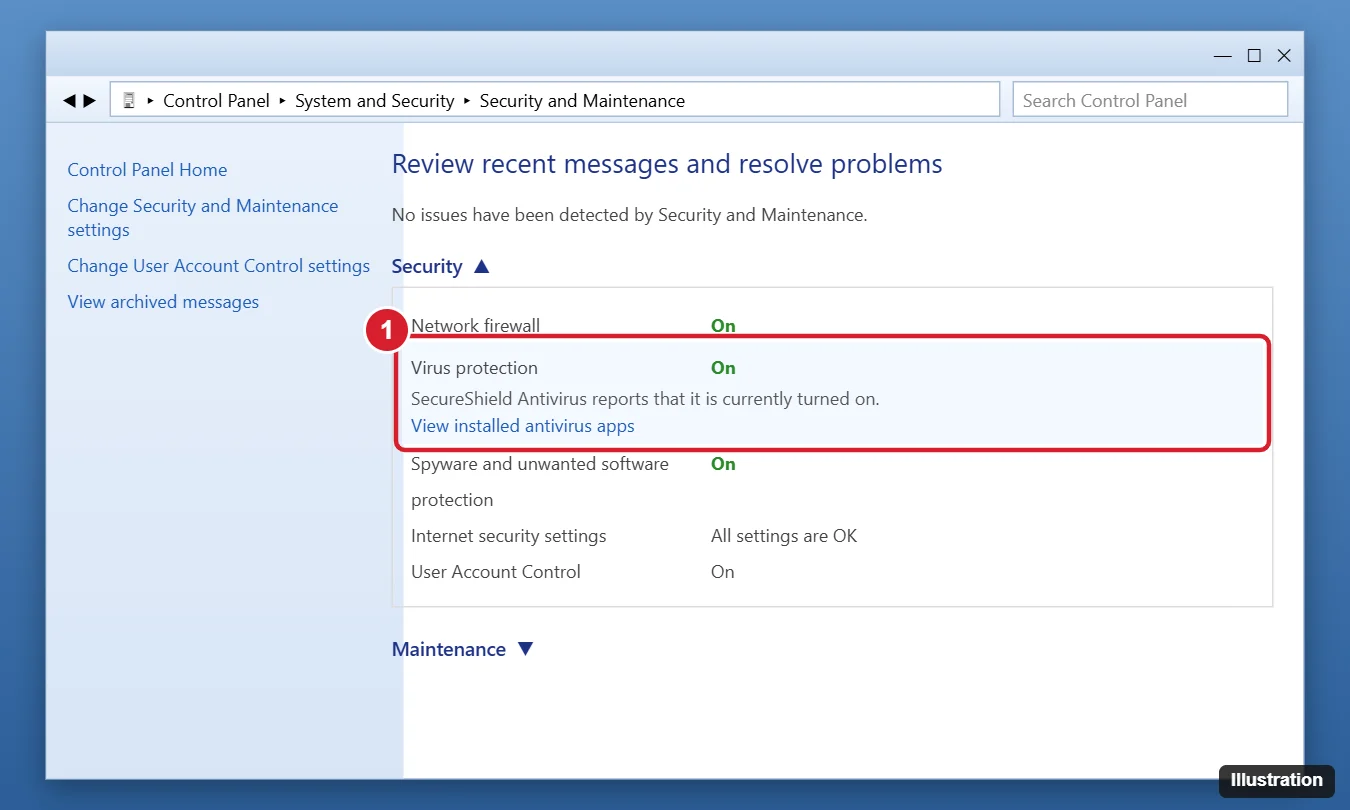Open View installed antivirus apps link
The height and width of the screenshot is (810, 1350).
click(523, 426)
